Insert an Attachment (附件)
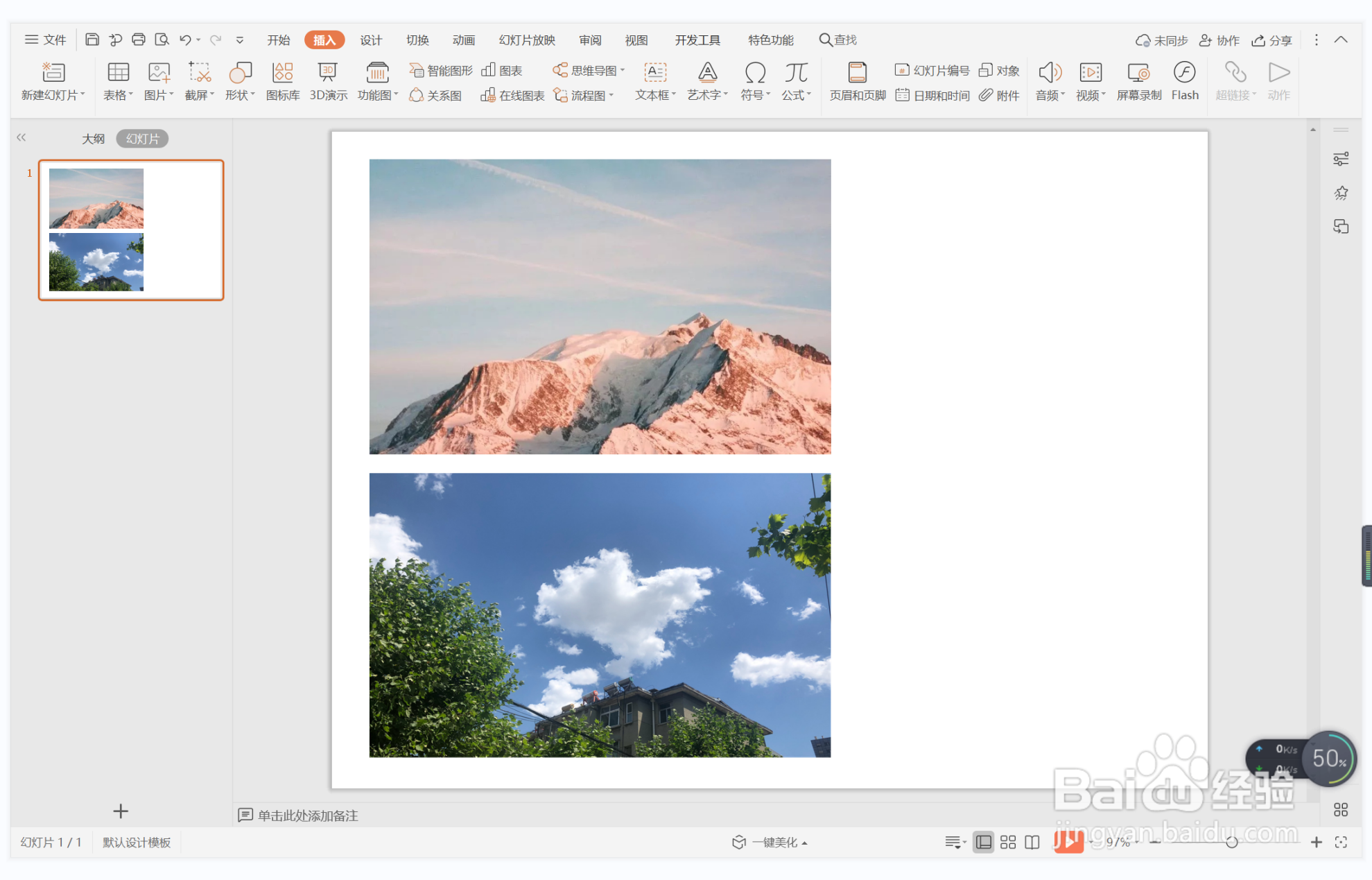Image resolution: width=1372 pixels, height=880 pixels. click(x=999, y=96)
